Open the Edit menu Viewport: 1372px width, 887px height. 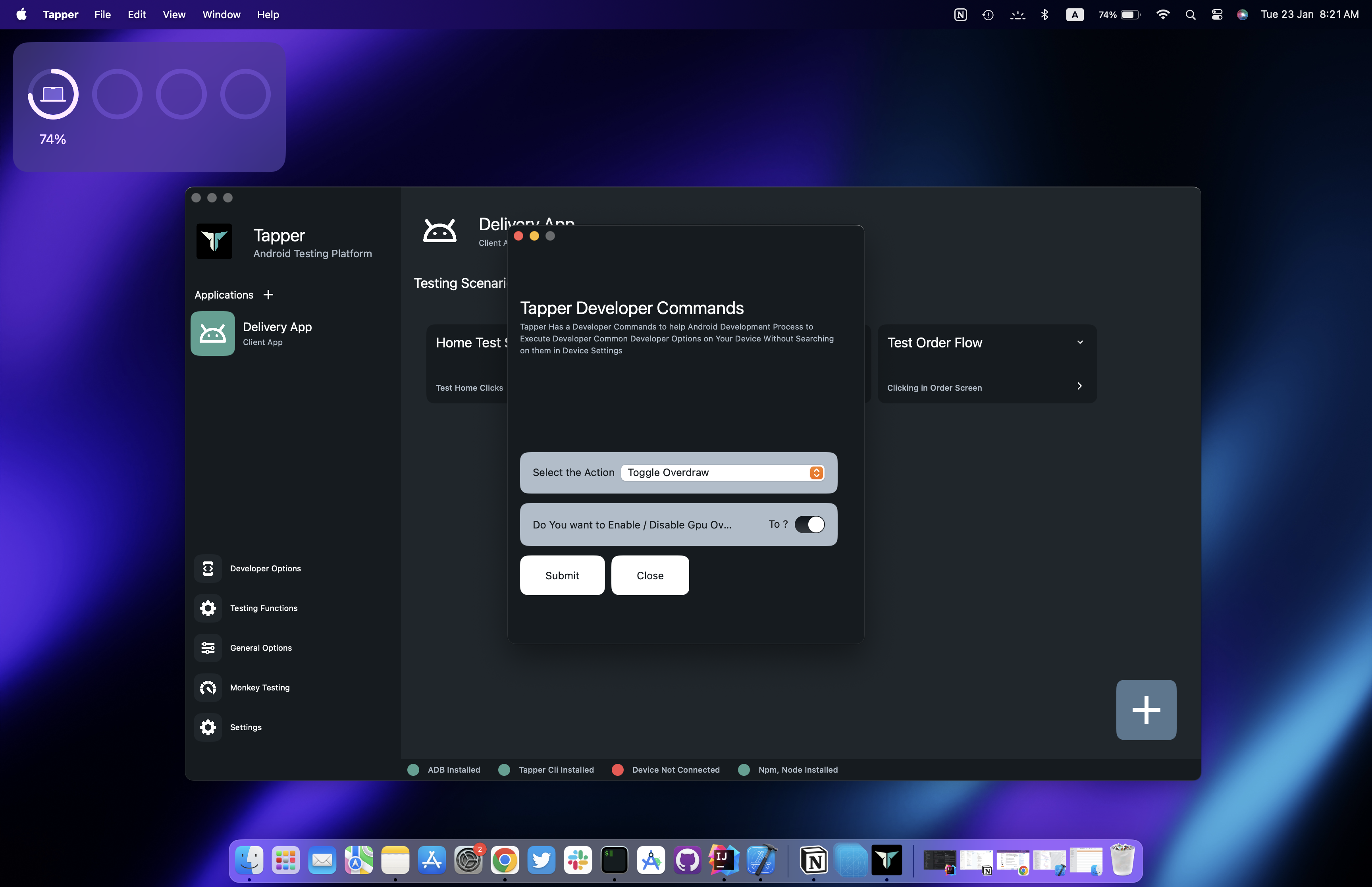pyautogui.click(x=137, y=14)
